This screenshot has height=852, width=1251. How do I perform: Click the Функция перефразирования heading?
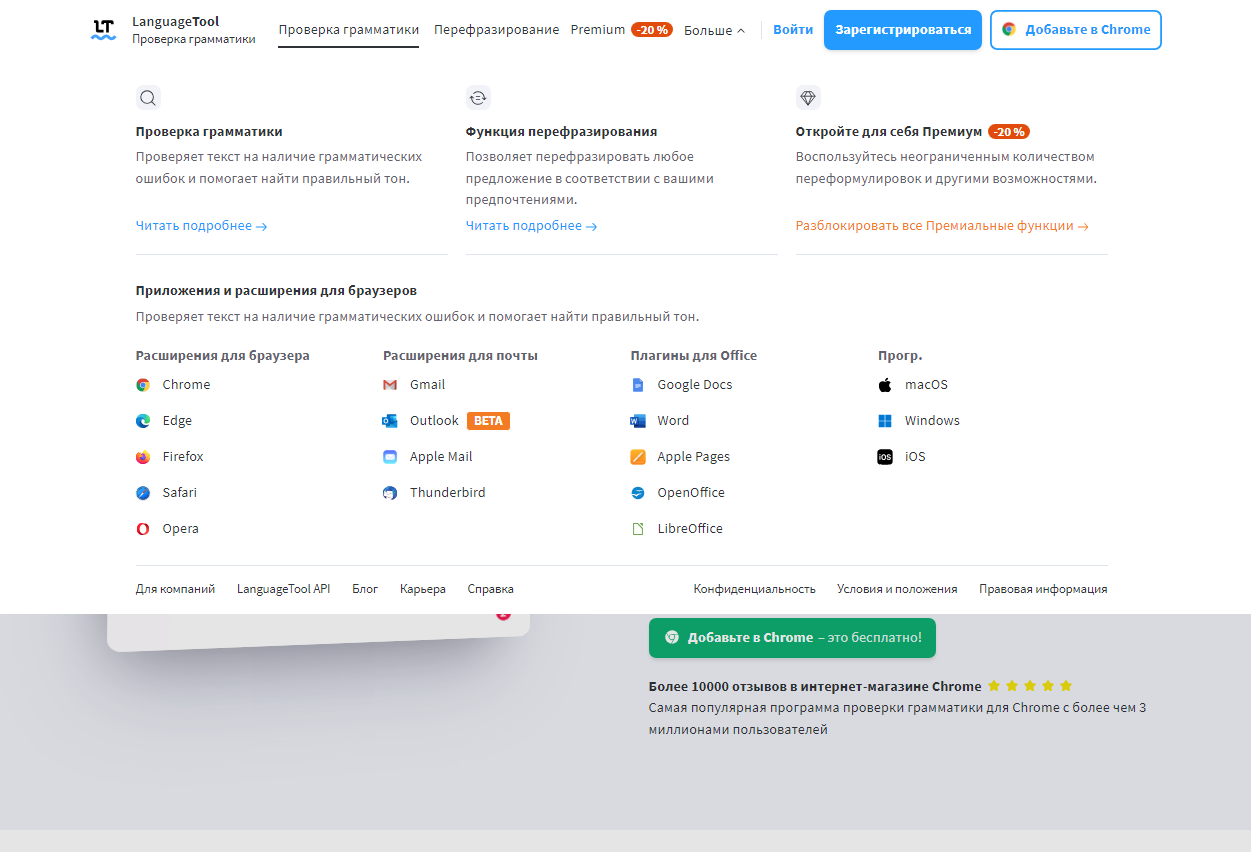click(x=561, y=132)
